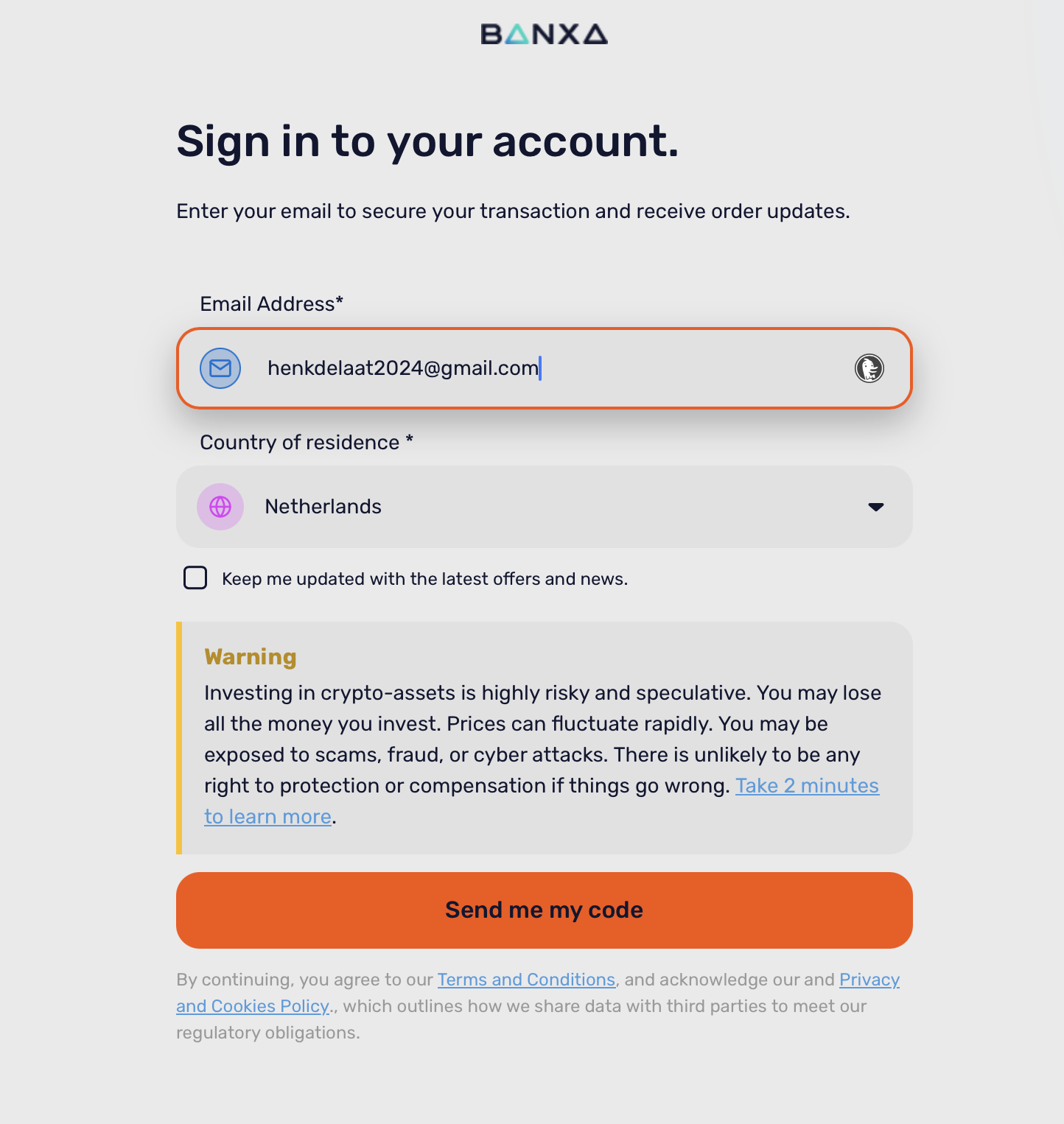Image resolution: width=1064 pixels, height=1124 pixels.
Task: Click the Warning heading
Action: tap(251, 656)
